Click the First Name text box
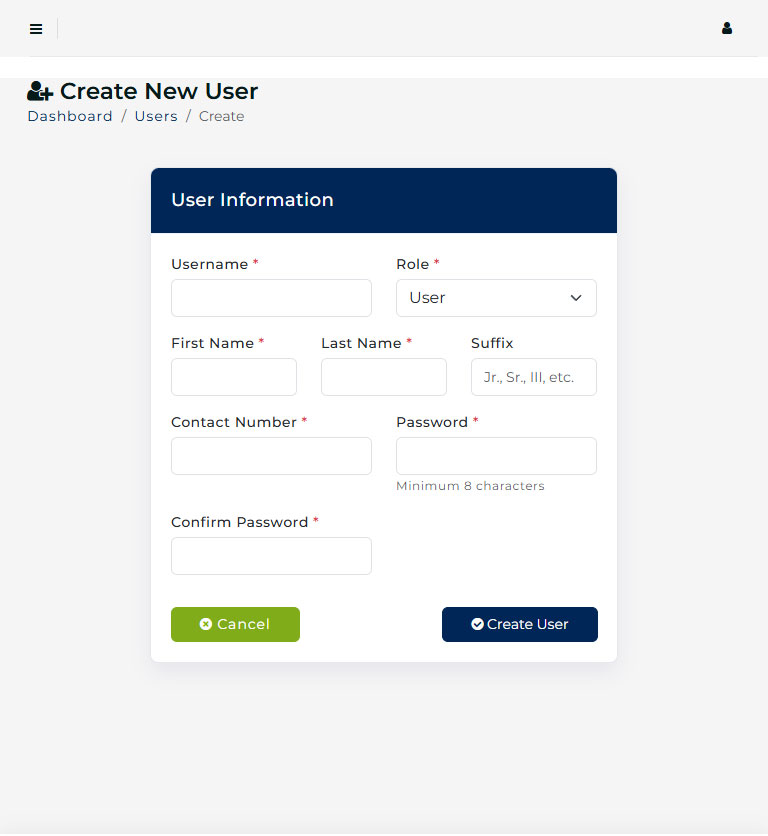 click(234, 377)
